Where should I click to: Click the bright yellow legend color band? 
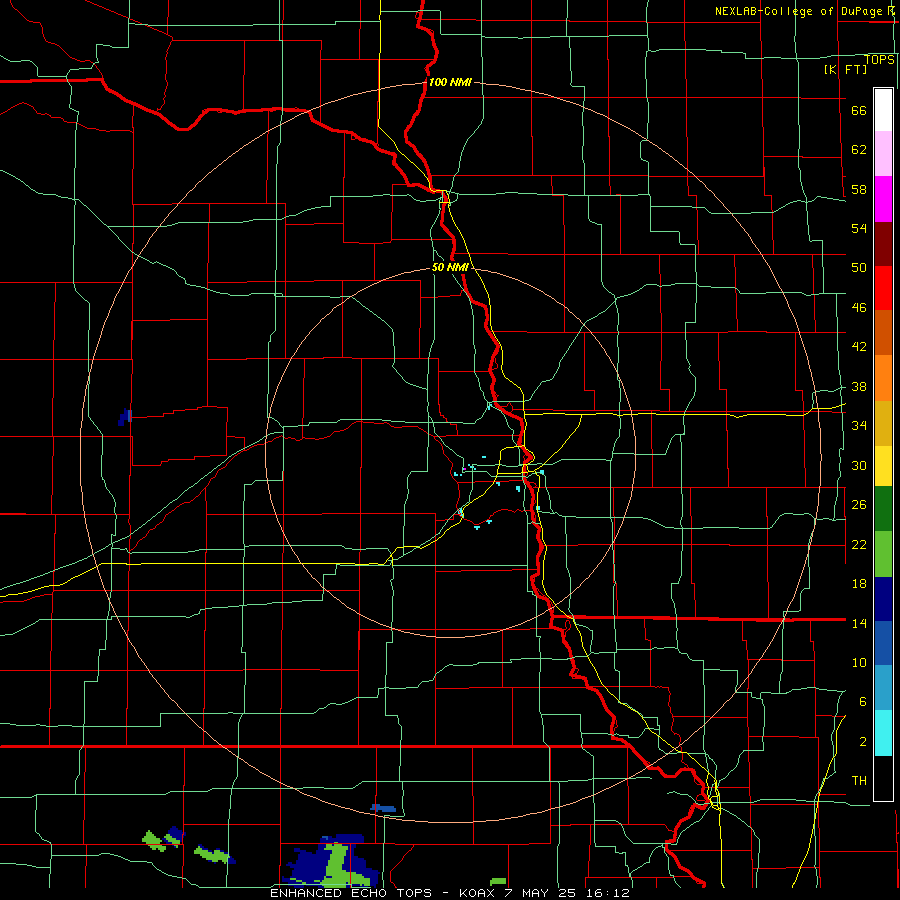(883, 465)
